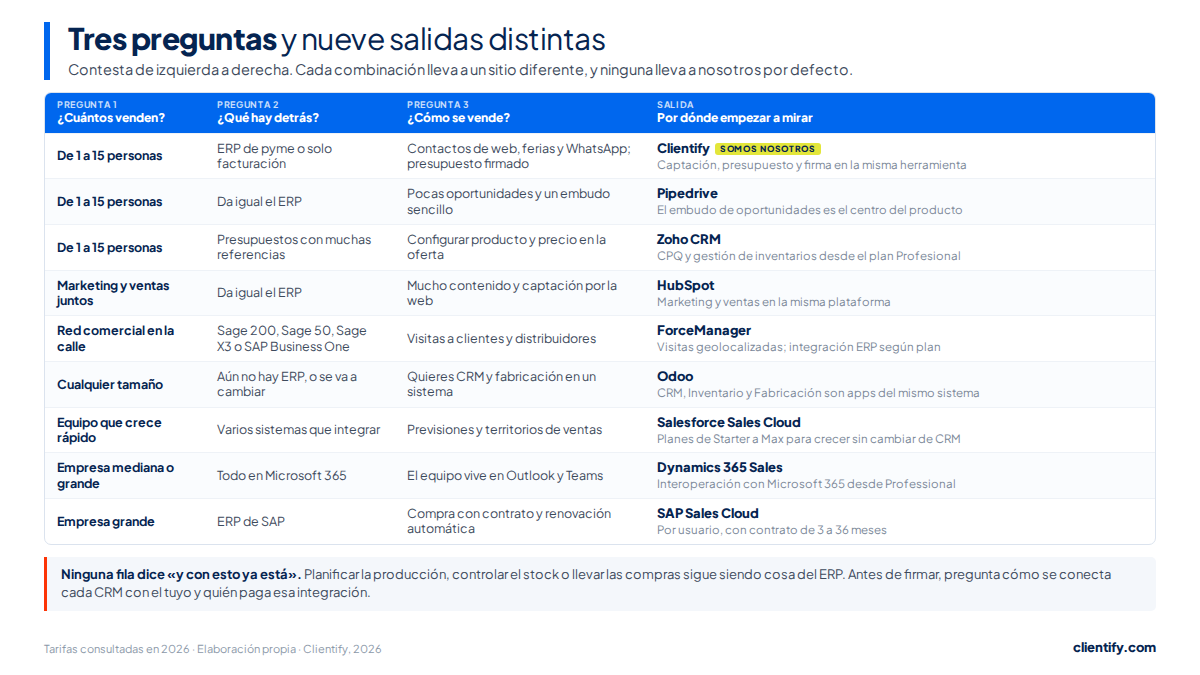This screenshot has width=1200, height=675.
Task: Click 'Visitas geolocalizadas; integración ERP según plan'
Action: pyautogui.click(x=799, y=347)
